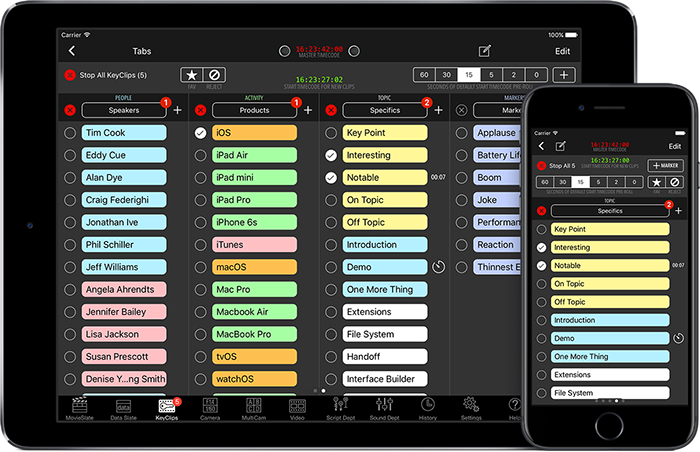Tap the Demo timer icon on iPad
Screen dimensions: 700x452
(438, 267)
